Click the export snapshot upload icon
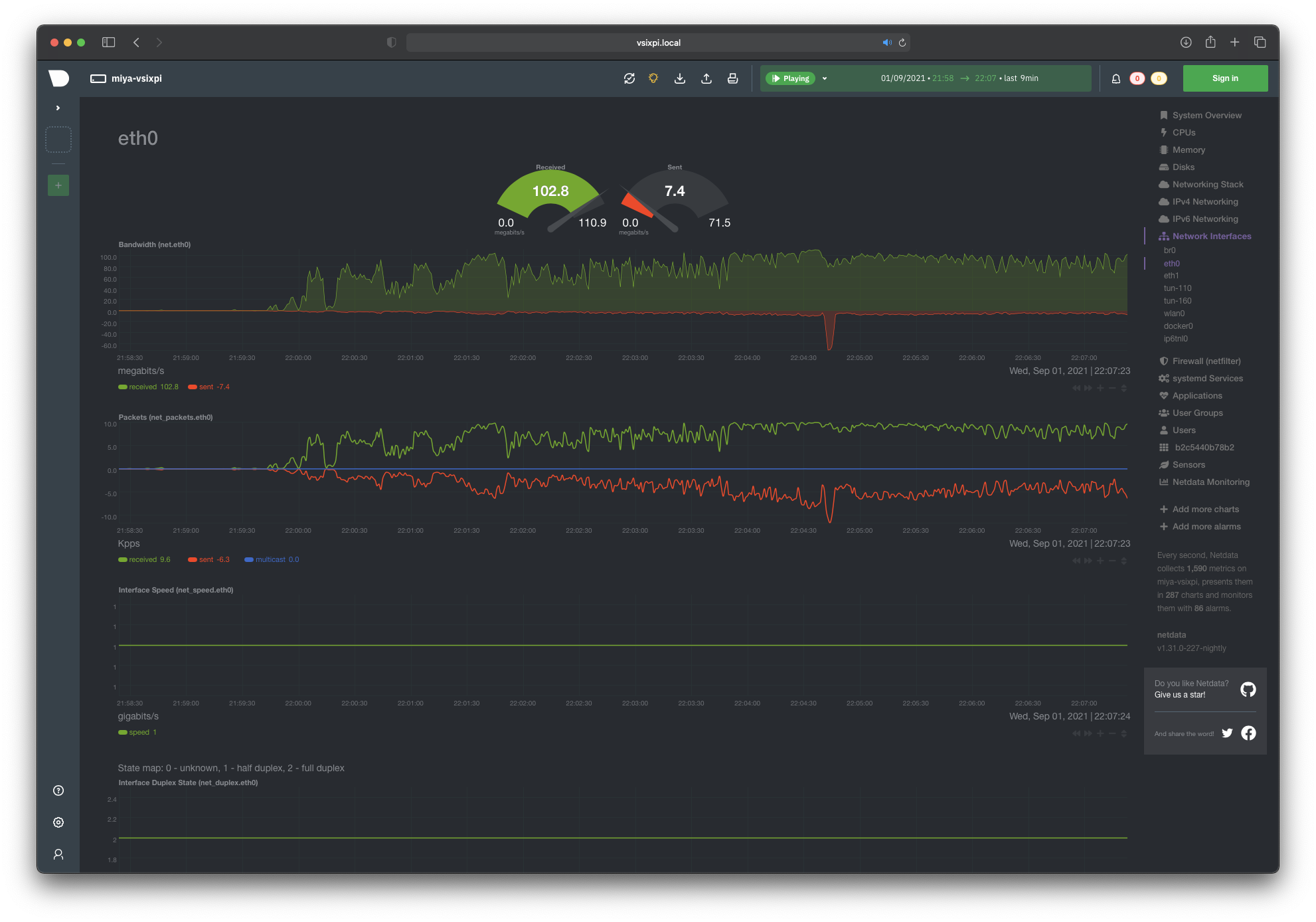Viewport: 1316px width, 922px height. 706,78
